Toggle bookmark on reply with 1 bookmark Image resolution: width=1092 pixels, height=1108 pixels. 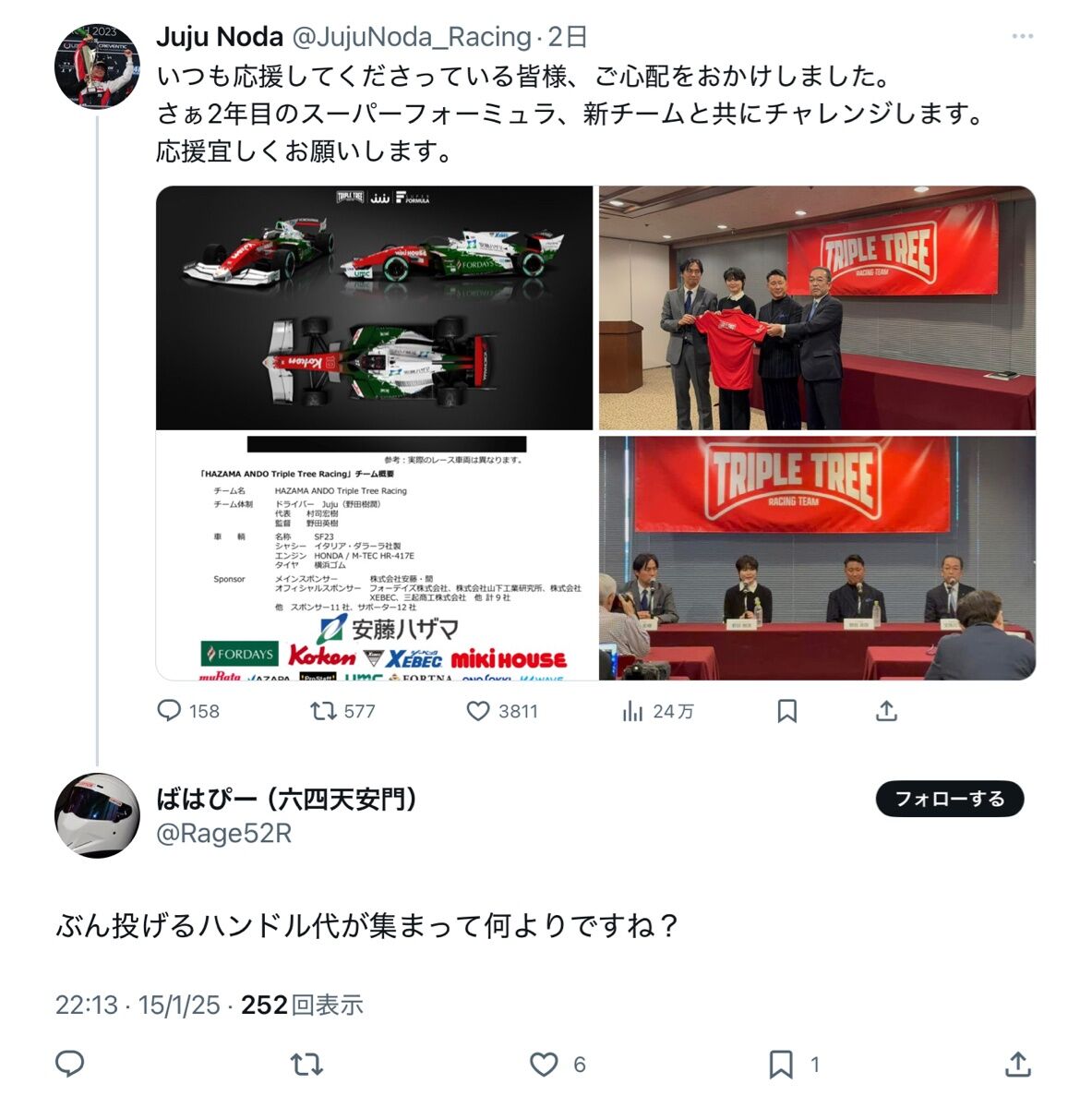pos(794,1064)
